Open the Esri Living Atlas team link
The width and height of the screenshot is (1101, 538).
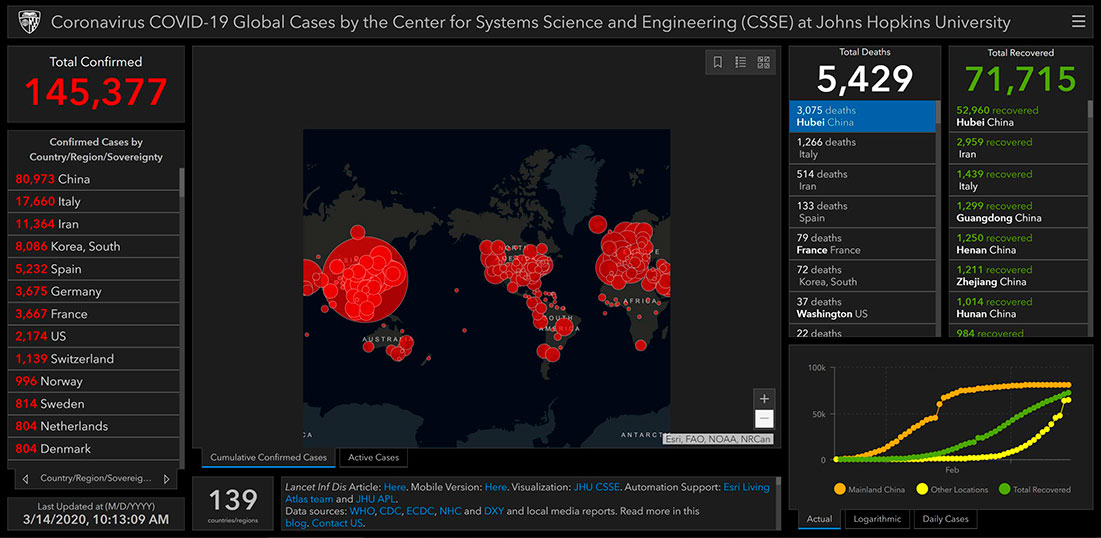coord(746,487)
